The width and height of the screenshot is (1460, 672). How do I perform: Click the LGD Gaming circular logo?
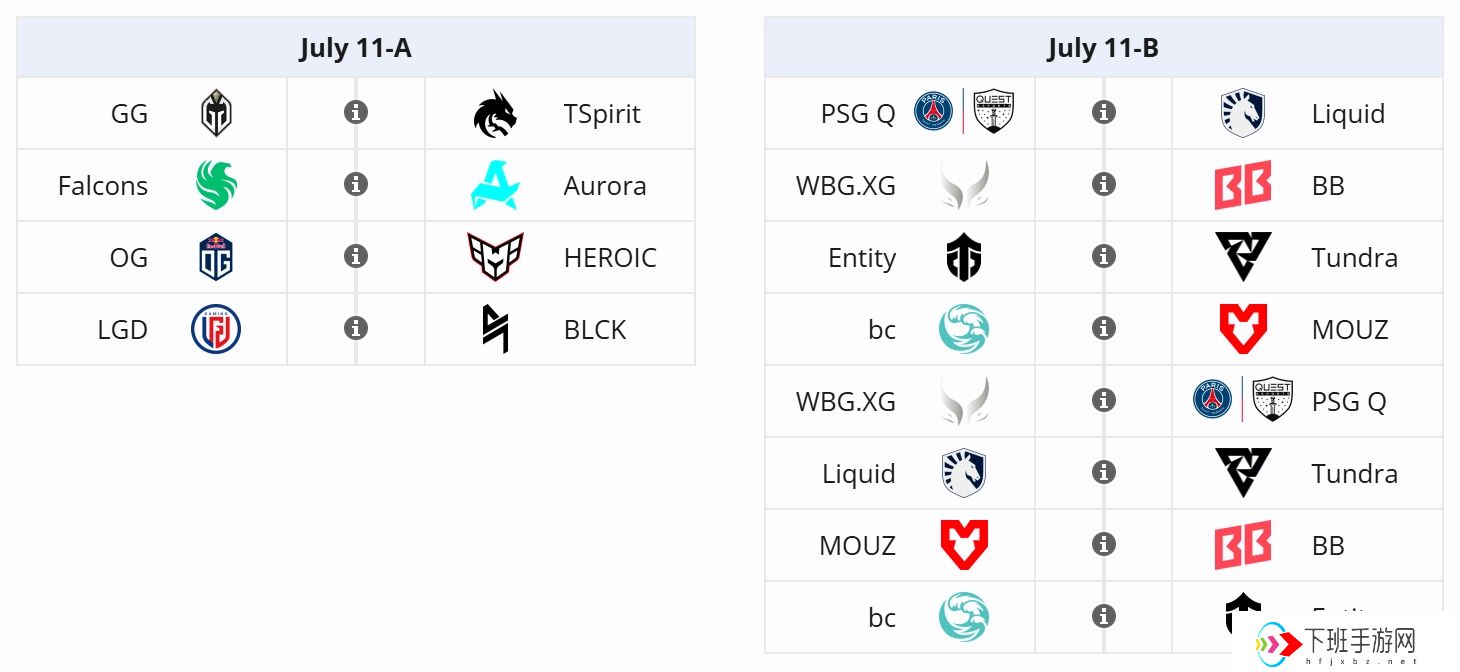pyautogui.click(x=216, y=329)
